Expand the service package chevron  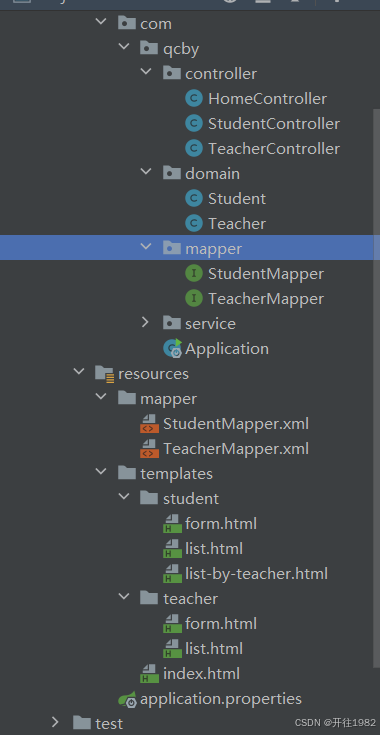pos(145,322)
